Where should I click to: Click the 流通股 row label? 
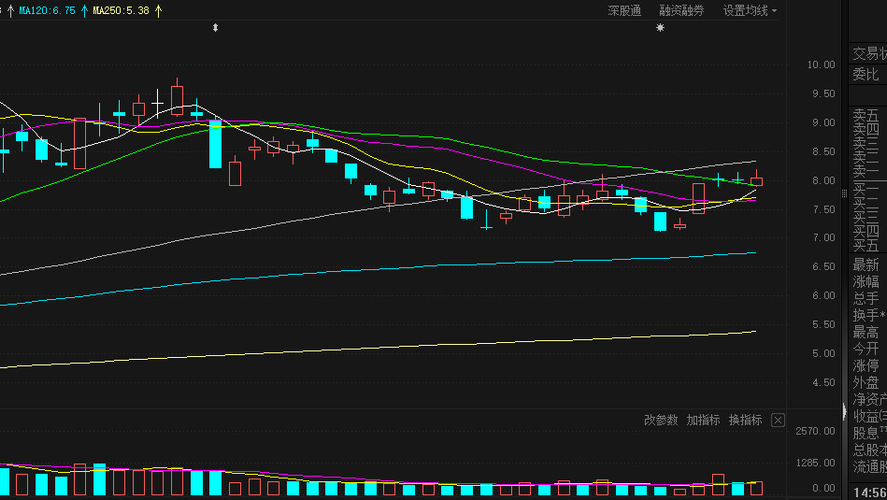870,467
